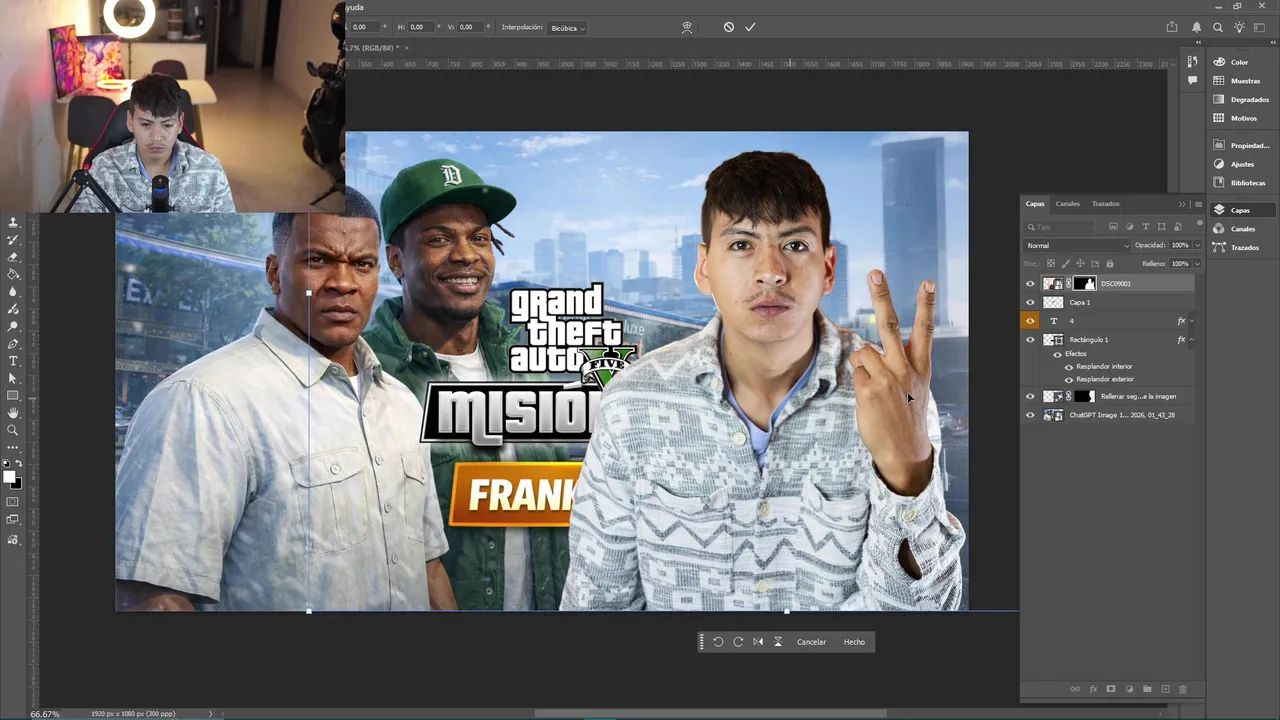1280x720 pixels.
Task: Select the Path Selection arrow tool
Action: [x=13, y=378]
